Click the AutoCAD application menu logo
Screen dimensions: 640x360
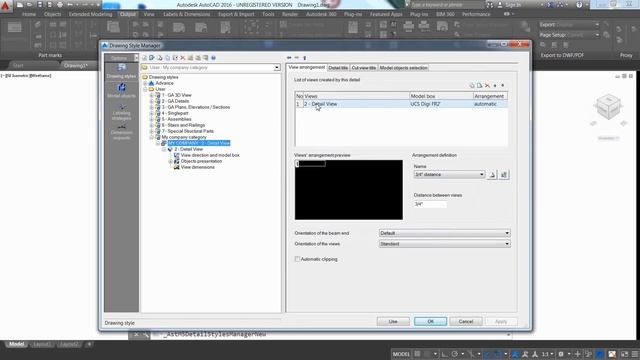tap(5, 5)
